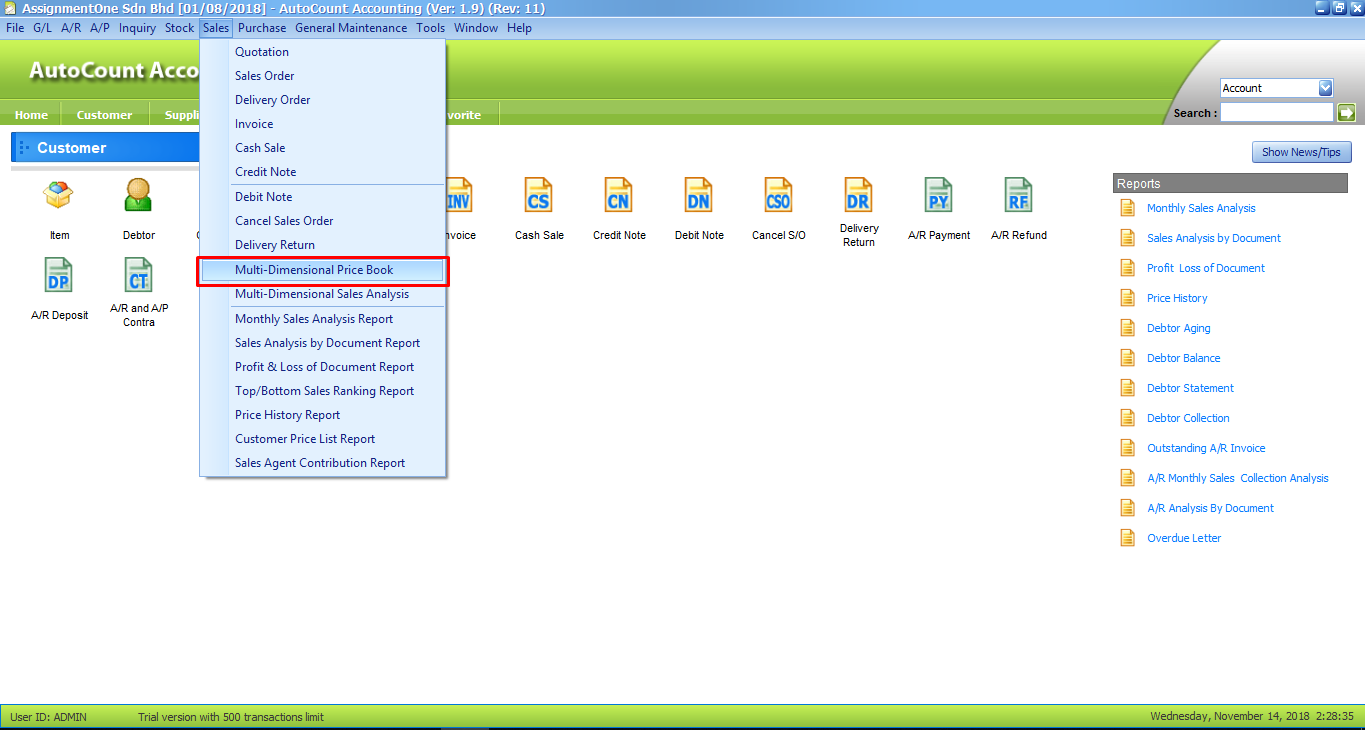The width and height of the screenshot is (1365, 730).
Task: Click the Overdue Letter report icon
Action: pos(1128,538)
